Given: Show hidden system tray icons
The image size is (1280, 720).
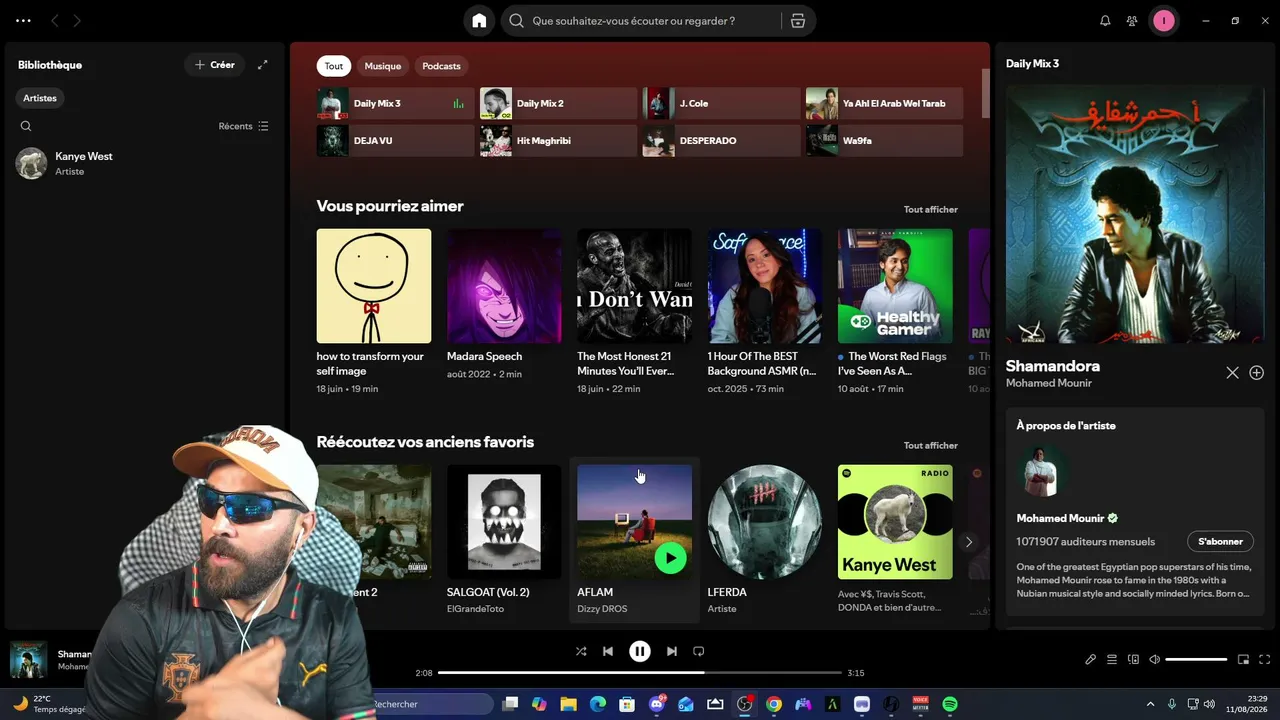Looking at the screenshot, I should pyautogui.click(x=1150, y=704).
